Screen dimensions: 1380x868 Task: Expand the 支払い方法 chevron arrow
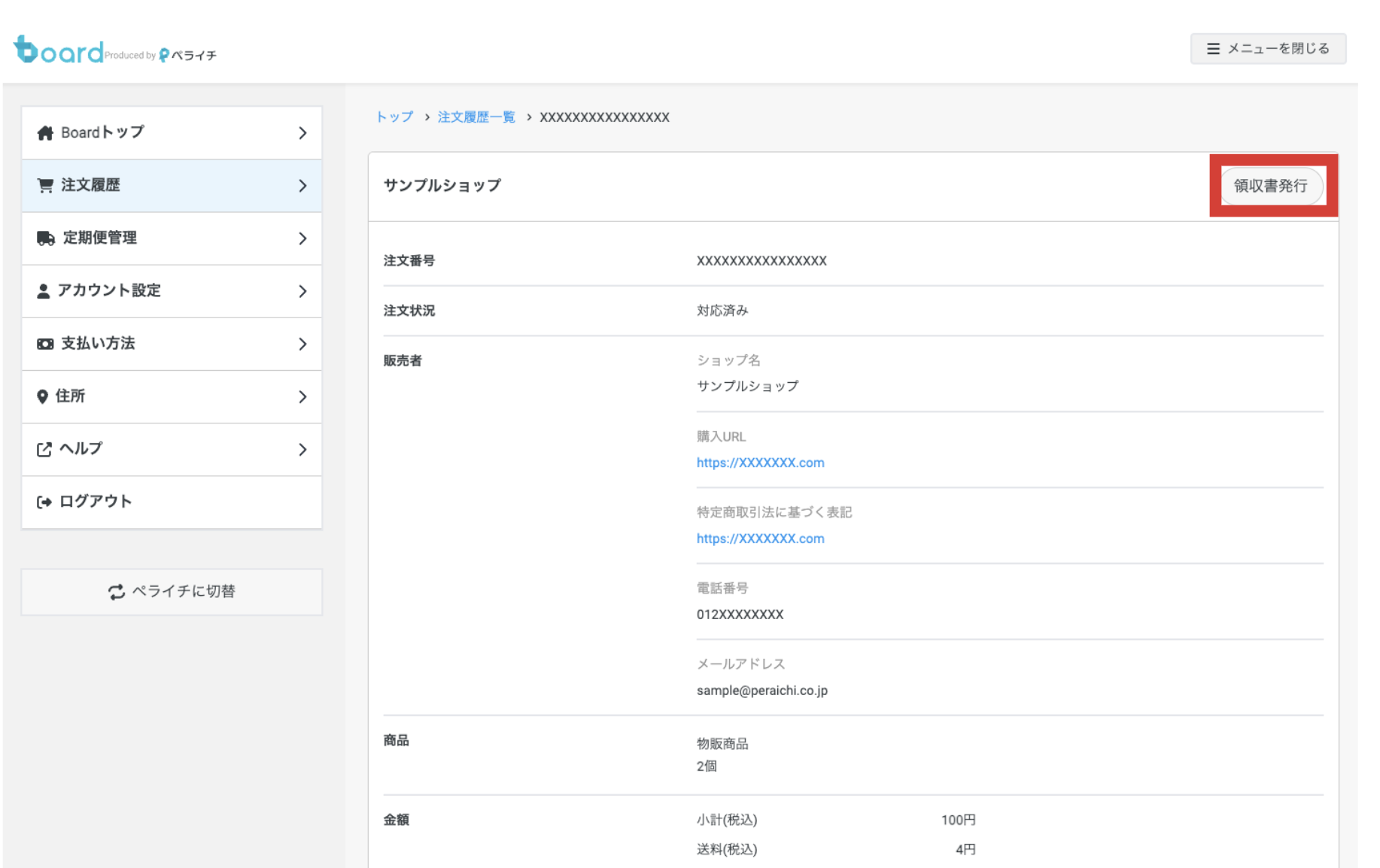coord(302,344)
